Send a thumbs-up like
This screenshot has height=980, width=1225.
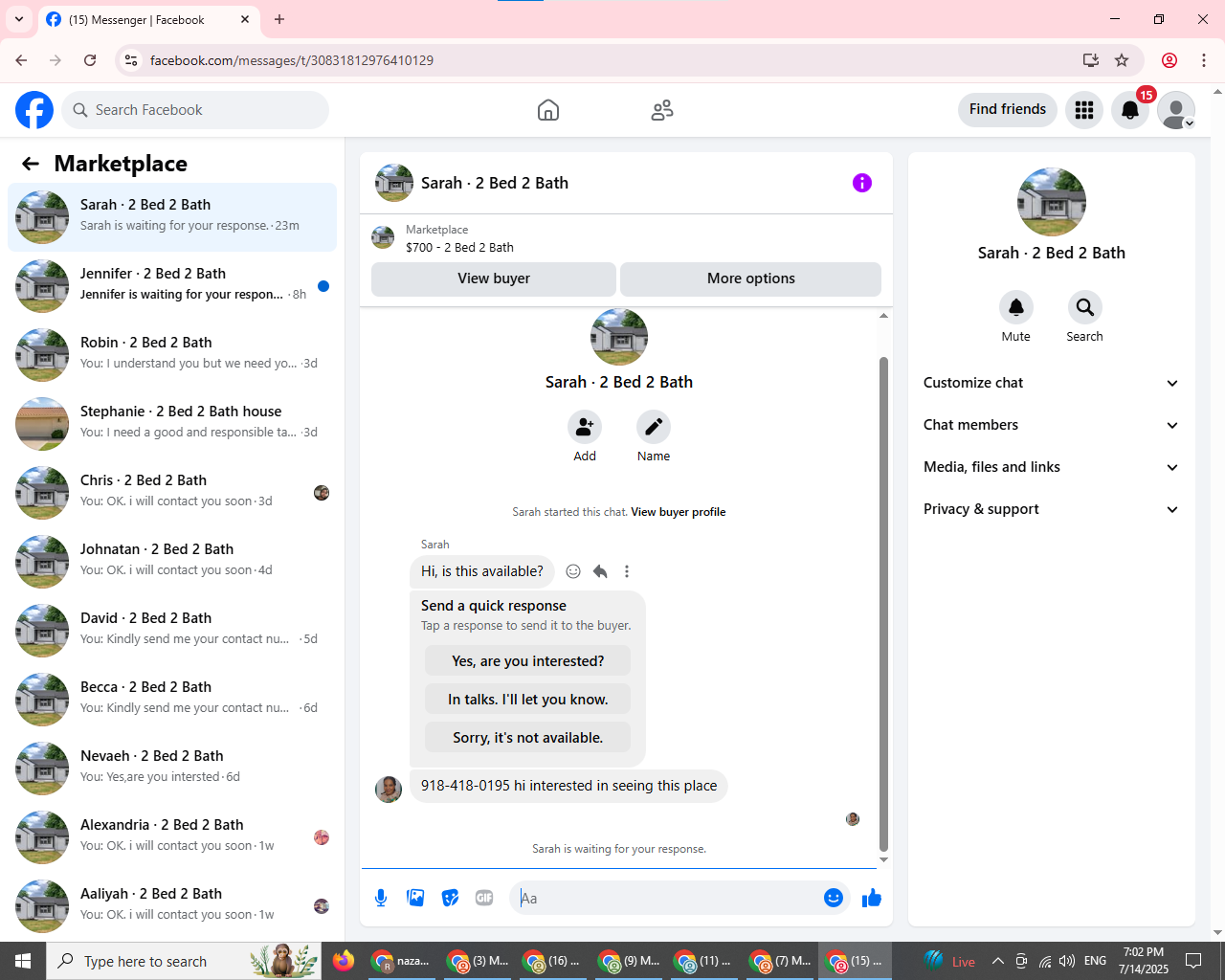tap(872, 898)
